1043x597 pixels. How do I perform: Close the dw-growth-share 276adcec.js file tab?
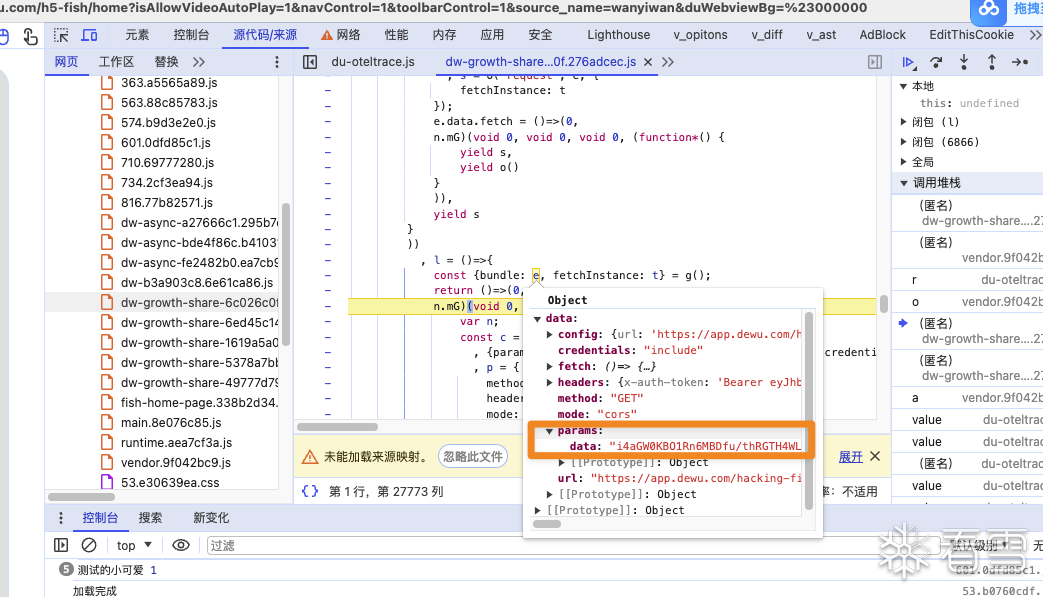tap(648, 62)
